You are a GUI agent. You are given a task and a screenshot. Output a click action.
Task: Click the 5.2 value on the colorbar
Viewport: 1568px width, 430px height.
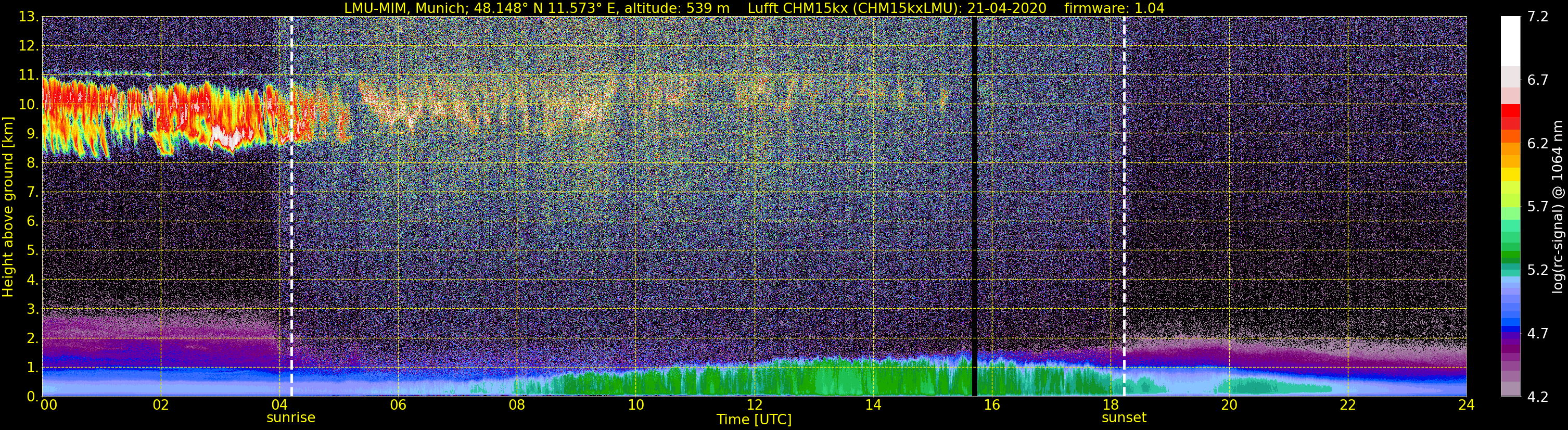(1538, 270)
